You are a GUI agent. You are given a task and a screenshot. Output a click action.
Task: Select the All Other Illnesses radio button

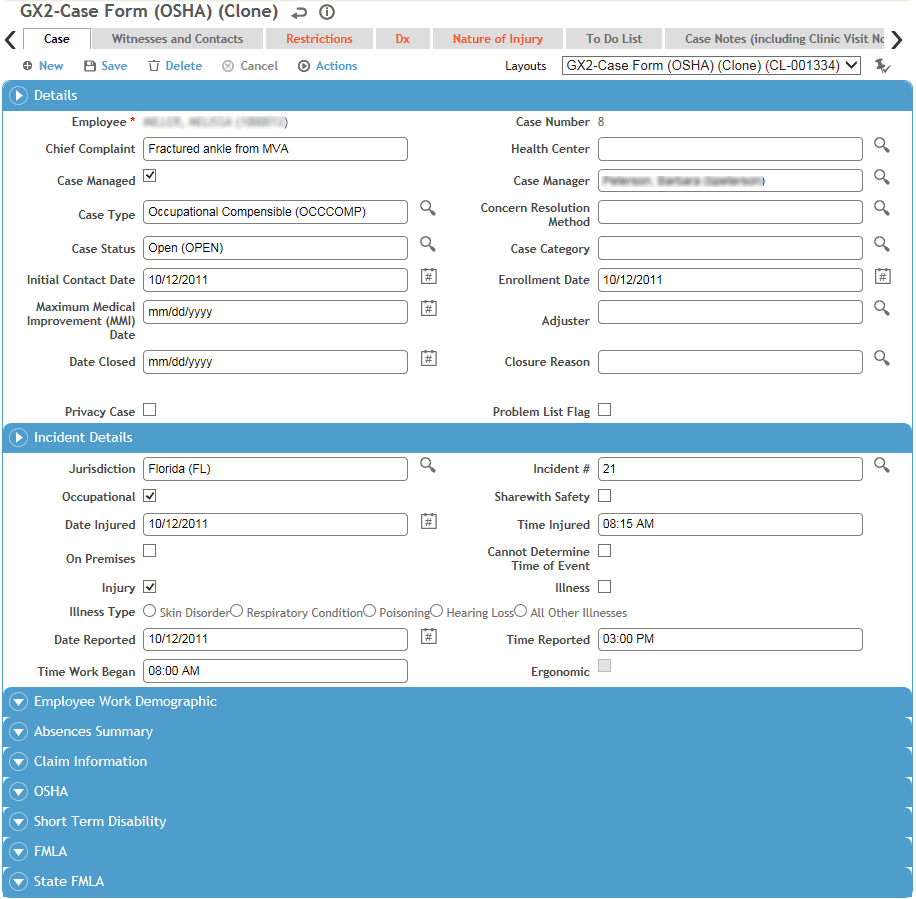[x=521, y=611]
